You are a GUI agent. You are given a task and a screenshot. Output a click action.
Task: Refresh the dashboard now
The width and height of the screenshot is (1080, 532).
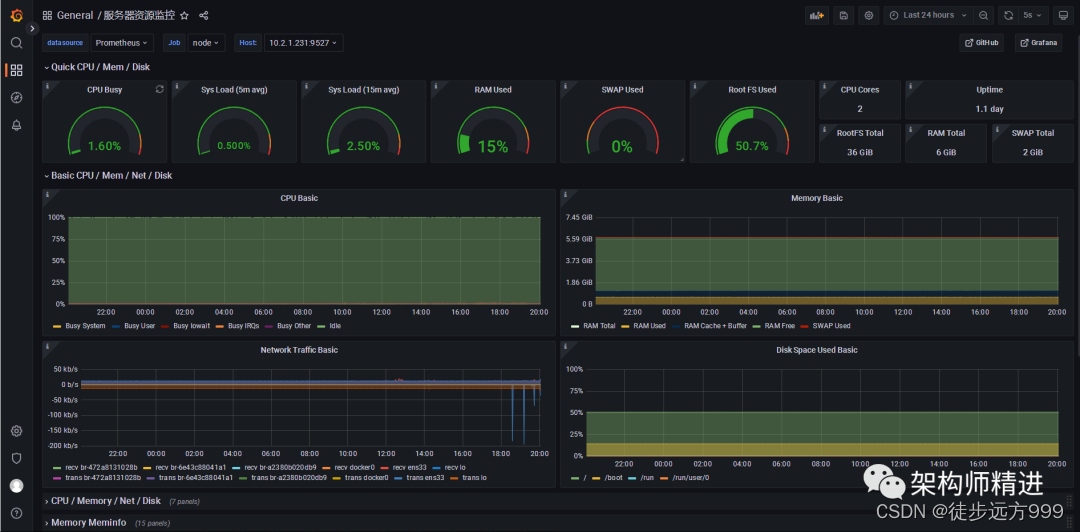pyautogui.click(x=1008, y=15)
